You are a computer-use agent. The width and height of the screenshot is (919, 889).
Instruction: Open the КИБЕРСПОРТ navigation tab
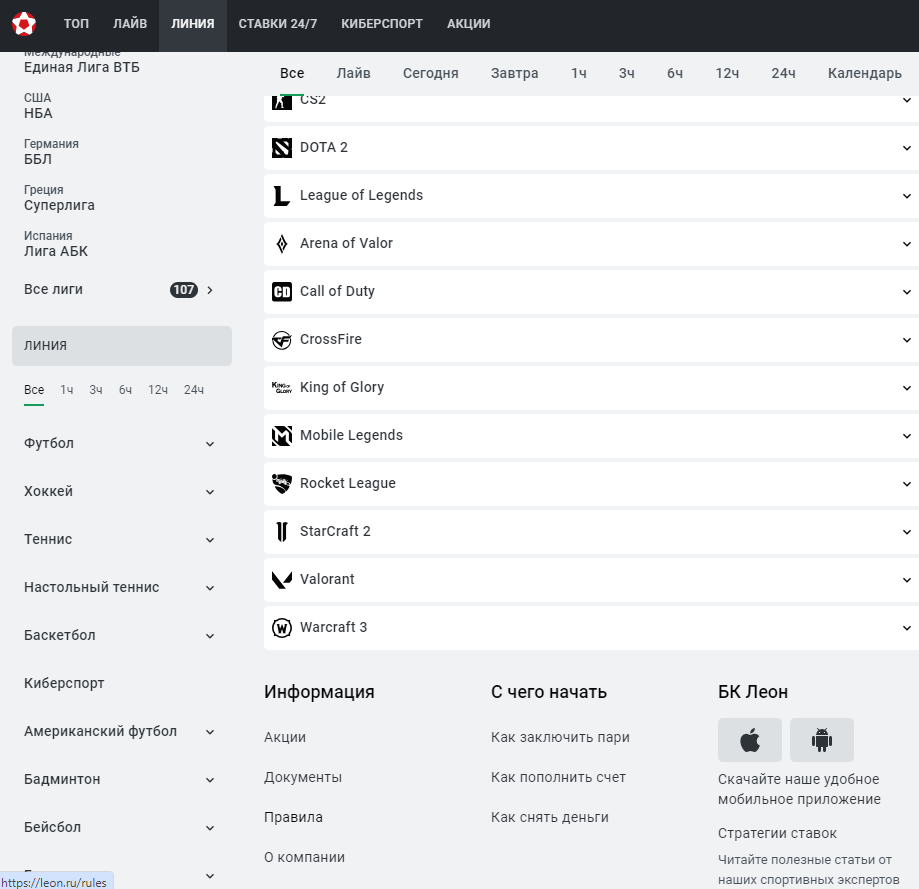(382, 24)
